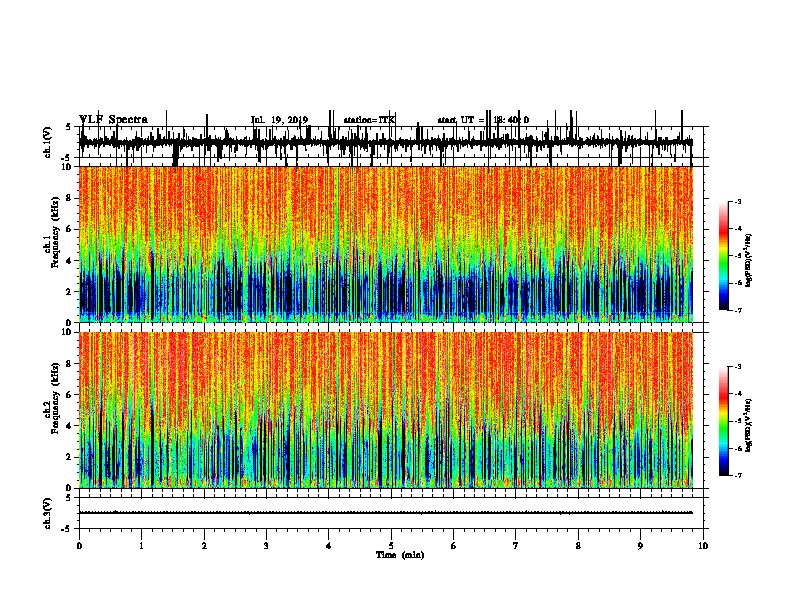Select the ch.2 frequency axis "4" tick label

click(x=69, y=426)
